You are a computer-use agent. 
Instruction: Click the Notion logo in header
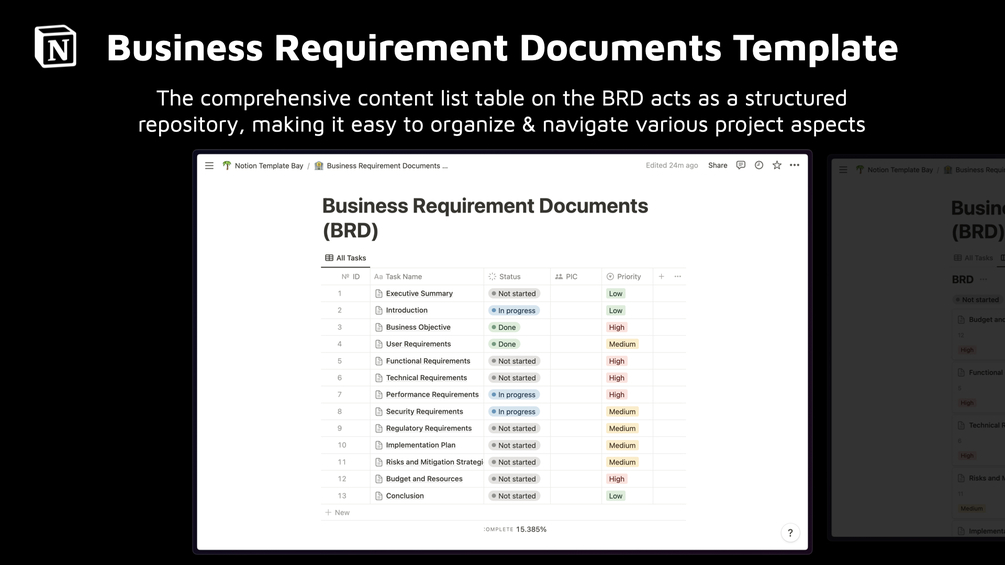coord(56,46)
